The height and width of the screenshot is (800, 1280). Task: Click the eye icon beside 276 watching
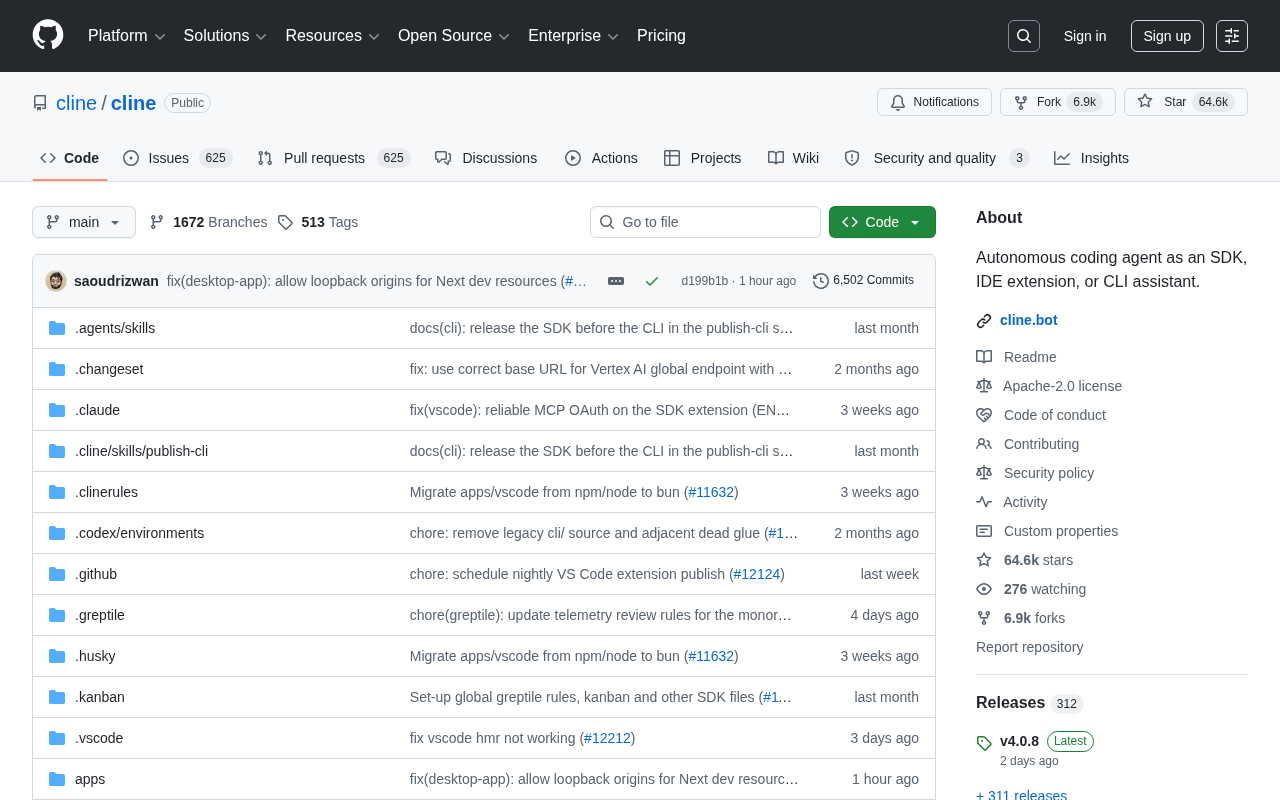click(x=984, y=589)
